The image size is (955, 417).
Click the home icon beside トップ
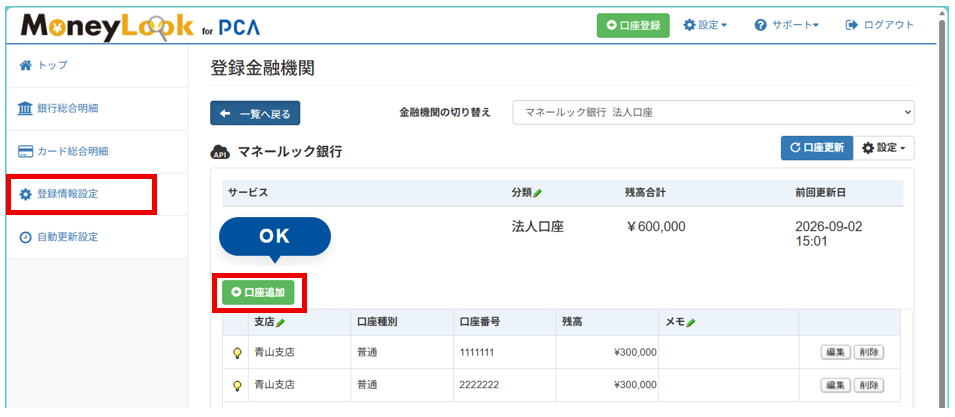(x=25, y=65)
